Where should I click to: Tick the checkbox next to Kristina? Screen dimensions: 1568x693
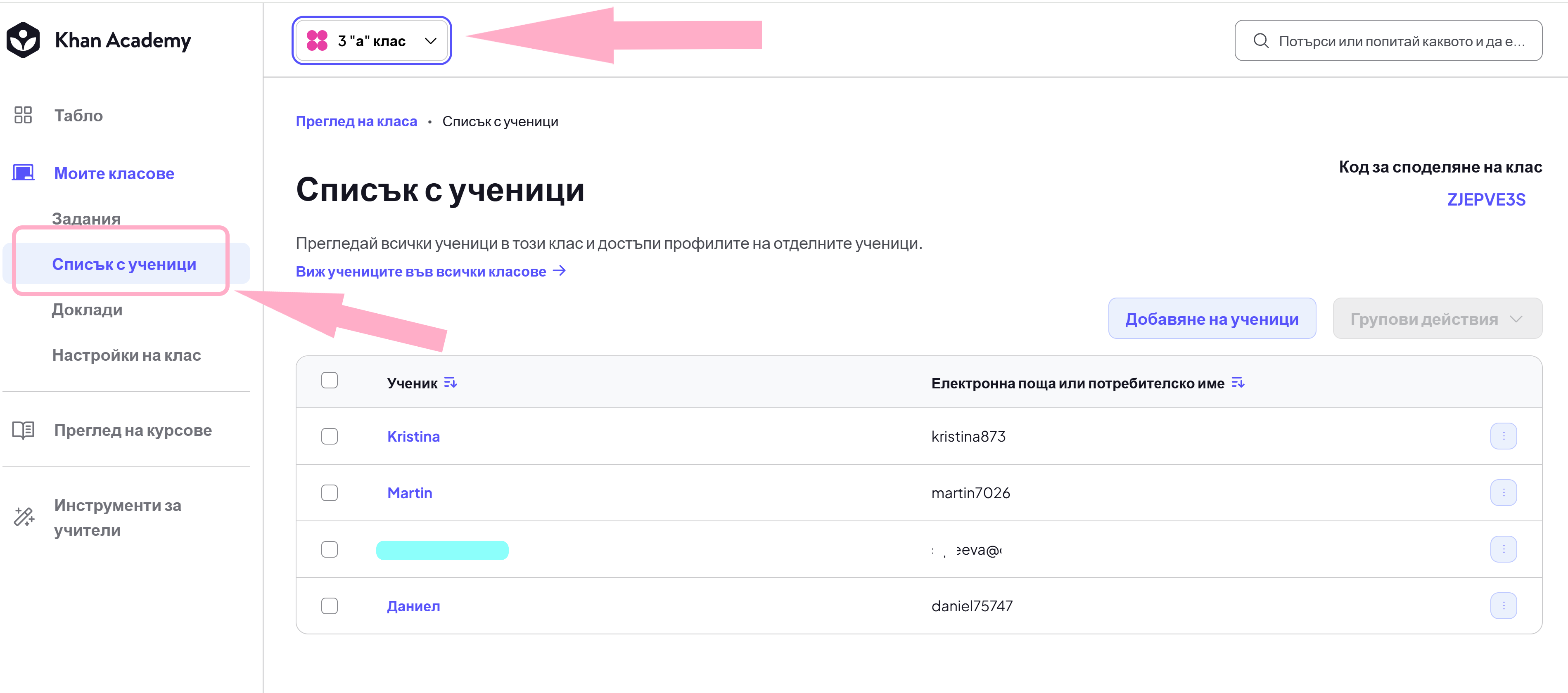coord(329,435)
